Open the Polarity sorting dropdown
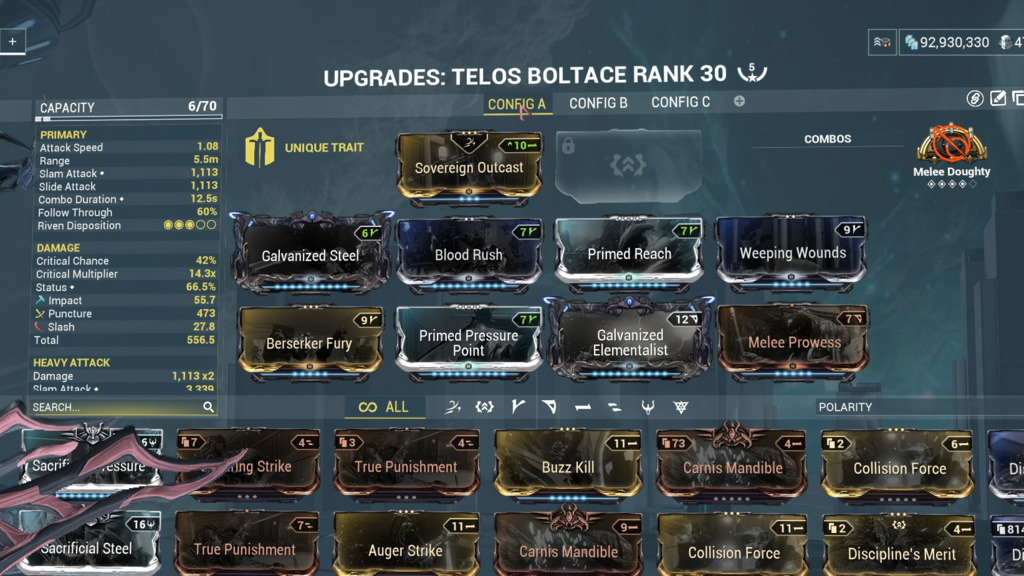 click(845, 407)
